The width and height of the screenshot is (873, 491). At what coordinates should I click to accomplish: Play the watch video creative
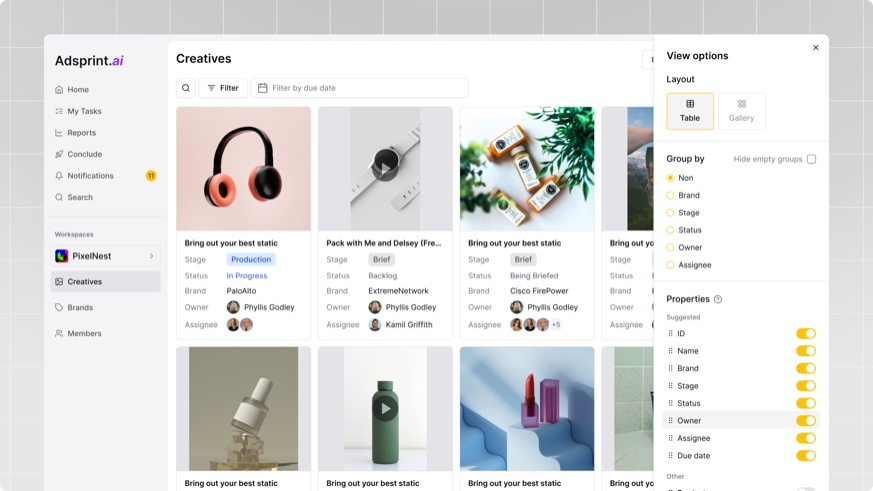[x=385, y=168]
